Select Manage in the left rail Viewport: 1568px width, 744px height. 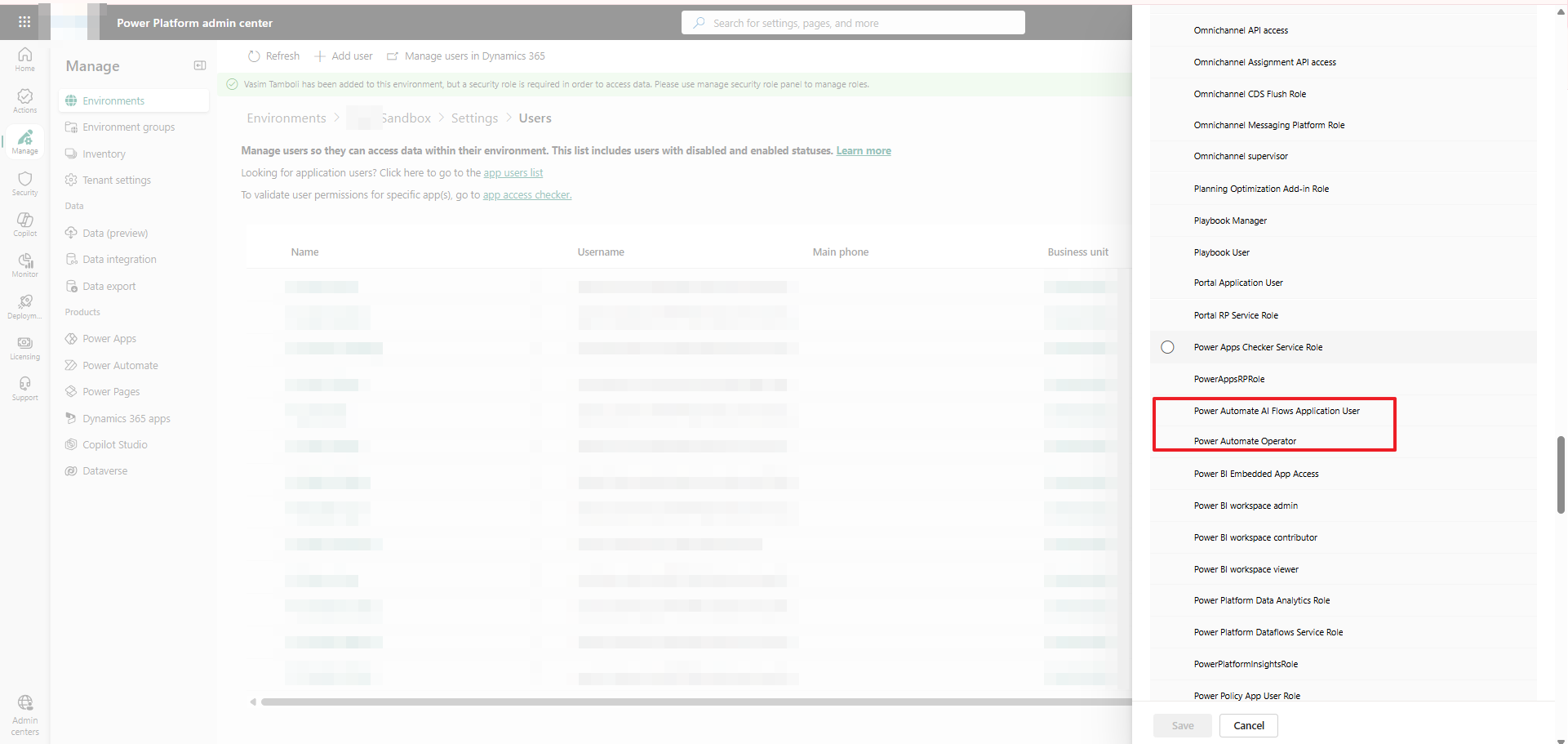[25, 141]
